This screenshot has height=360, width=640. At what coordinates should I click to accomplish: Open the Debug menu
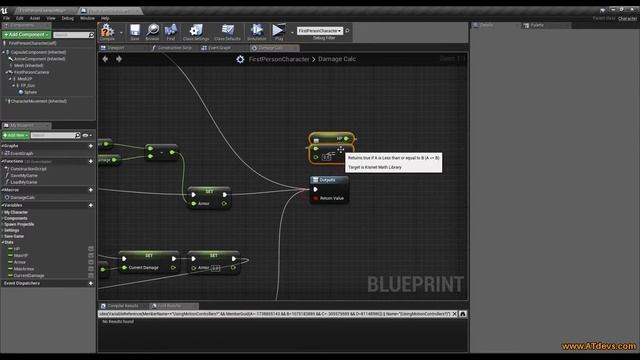(x=68, y=18)
